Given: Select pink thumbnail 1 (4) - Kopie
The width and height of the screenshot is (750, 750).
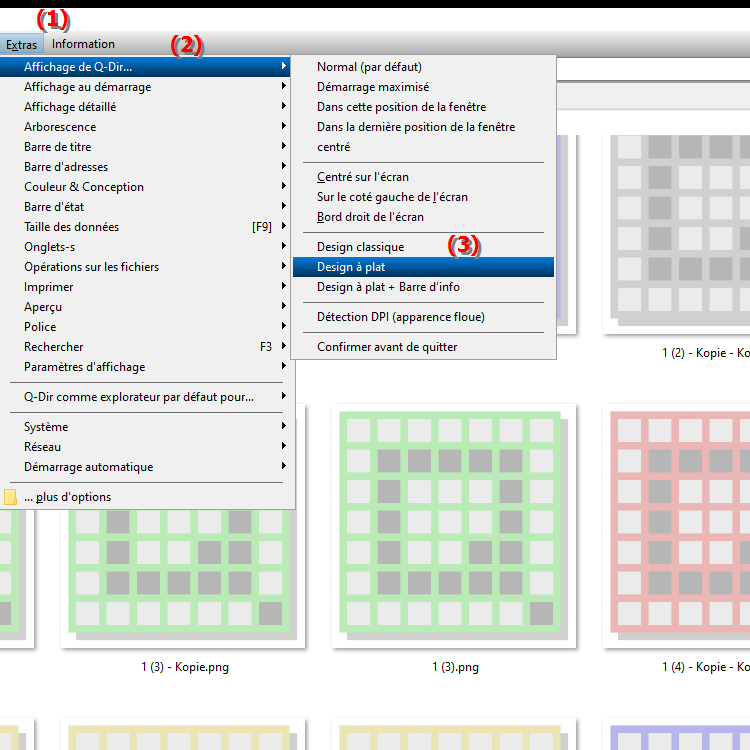Looking at the screenshot, I should (676, 526).
